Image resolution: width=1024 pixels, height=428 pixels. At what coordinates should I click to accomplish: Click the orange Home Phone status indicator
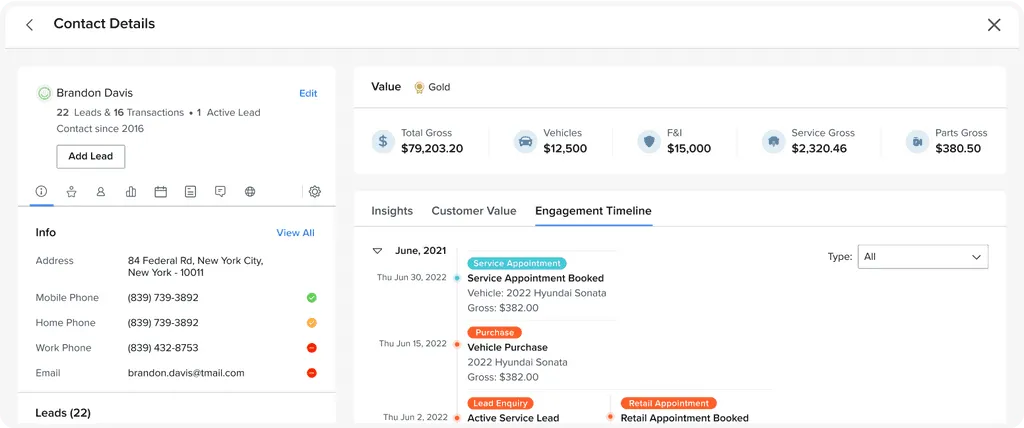tap(311, 323)
